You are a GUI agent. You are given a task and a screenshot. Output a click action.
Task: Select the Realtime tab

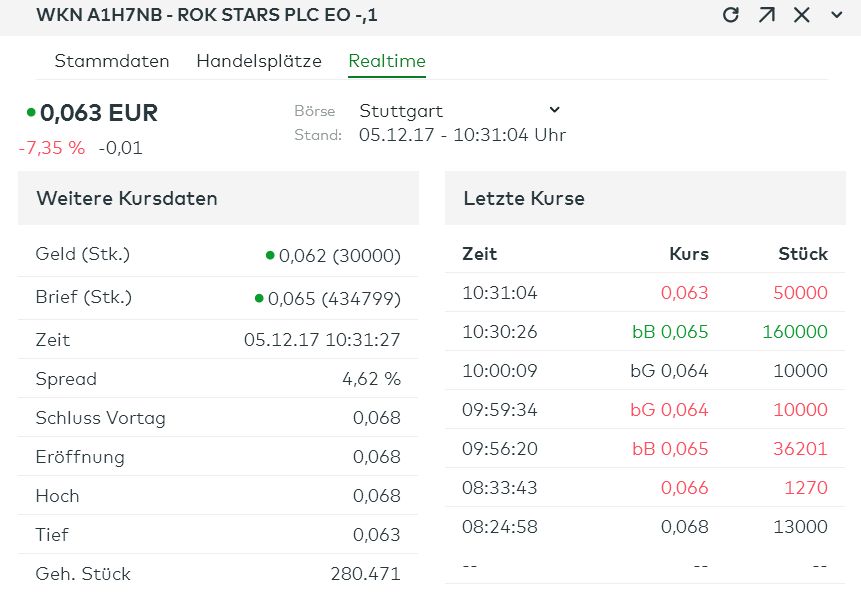(386, 61)
